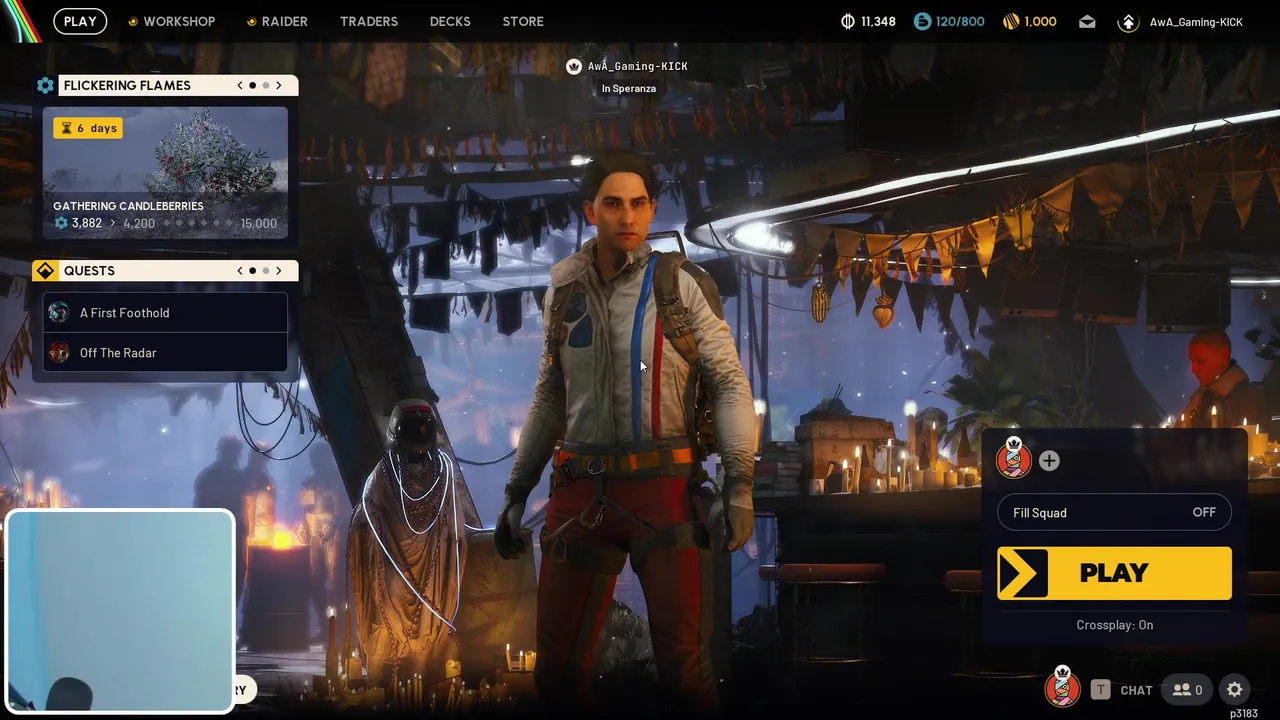Click the Flickering Flames event flower icon

[x=45, y=86]
